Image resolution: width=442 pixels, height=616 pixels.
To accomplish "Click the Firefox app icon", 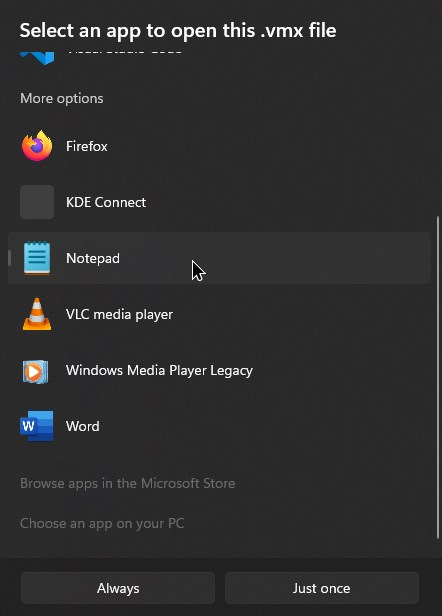I will pyautogui.click(x=37, y=146).
